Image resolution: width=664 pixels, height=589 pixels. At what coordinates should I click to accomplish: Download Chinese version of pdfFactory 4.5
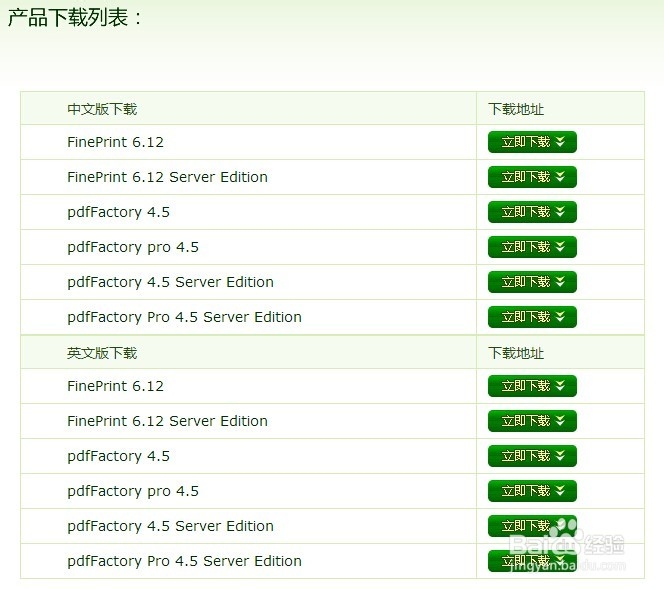click(532, 212)
